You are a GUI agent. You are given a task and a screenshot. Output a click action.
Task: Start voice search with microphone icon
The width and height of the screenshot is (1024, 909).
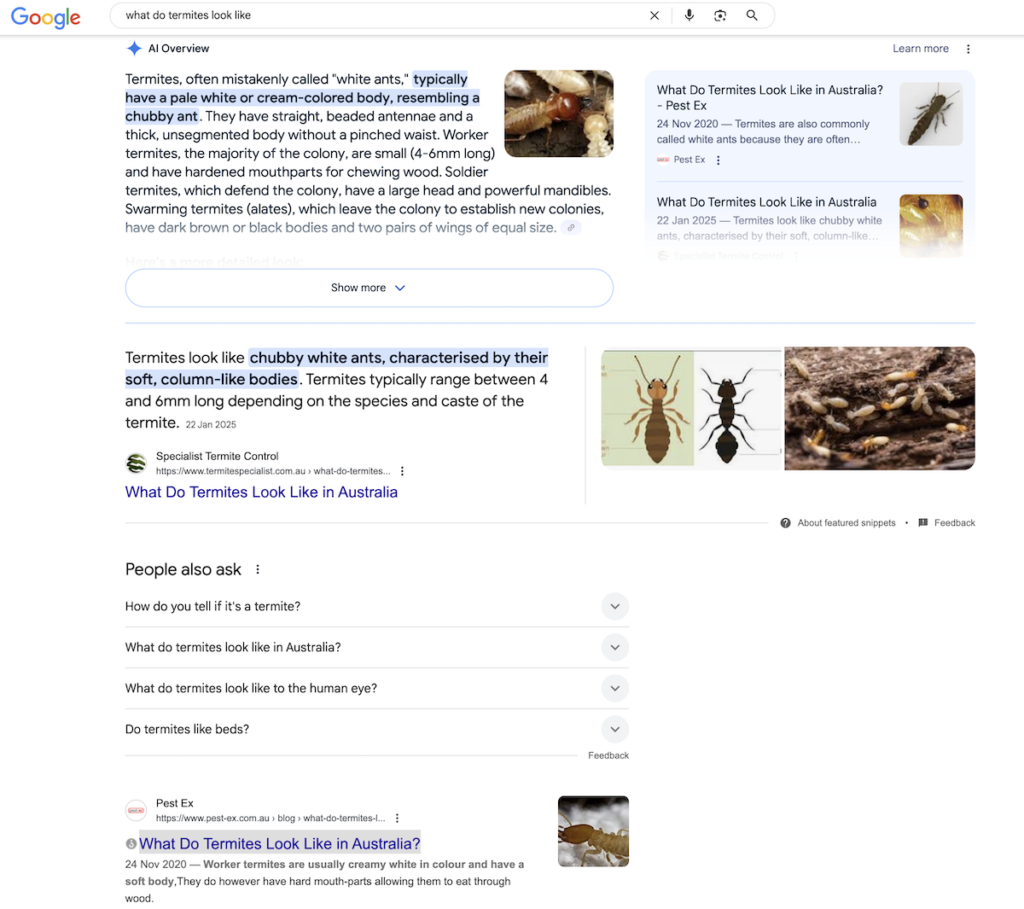[x=689, y=16]
